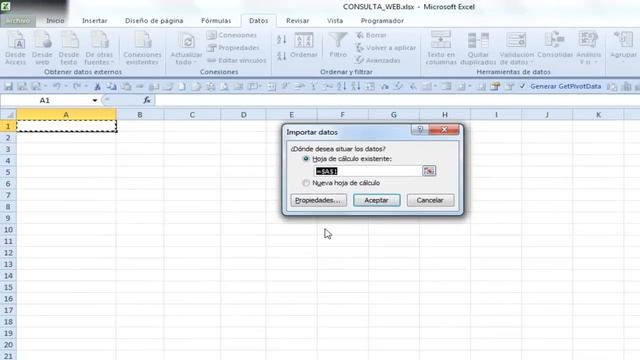Open the Name Box dropdown arrow
The image size is (640, 360).
(95, 100)
